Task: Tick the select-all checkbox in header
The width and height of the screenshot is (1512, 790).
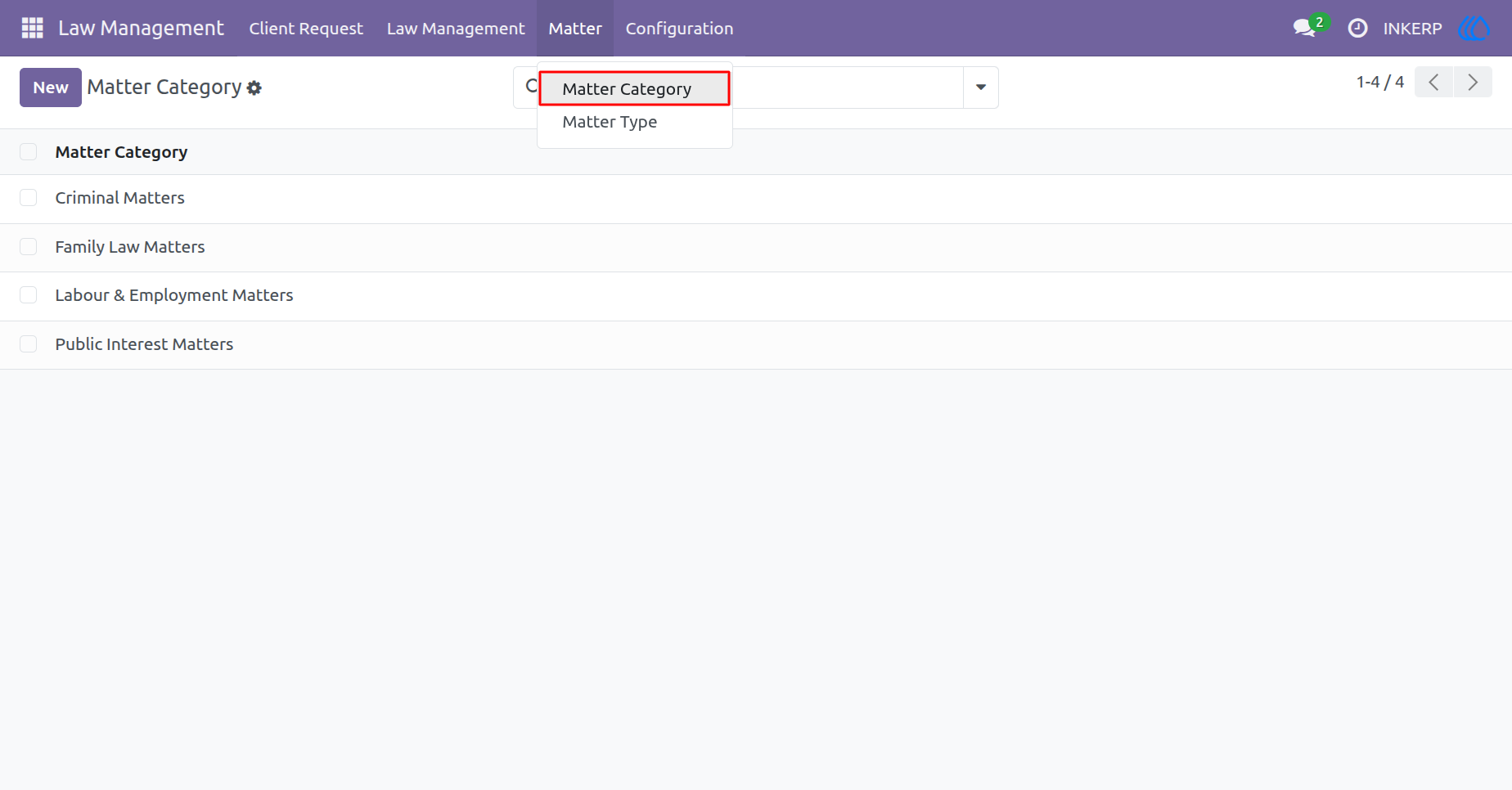Action: [x=29, y=151]
